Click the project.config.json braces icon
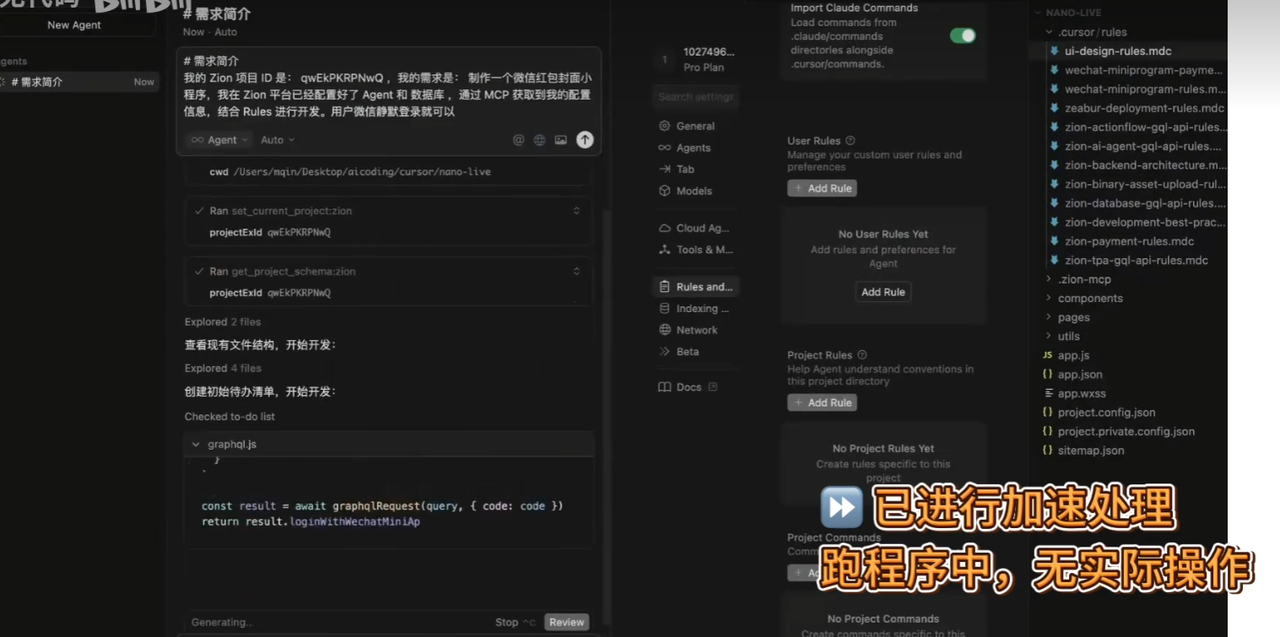 tap(1047, 412)
